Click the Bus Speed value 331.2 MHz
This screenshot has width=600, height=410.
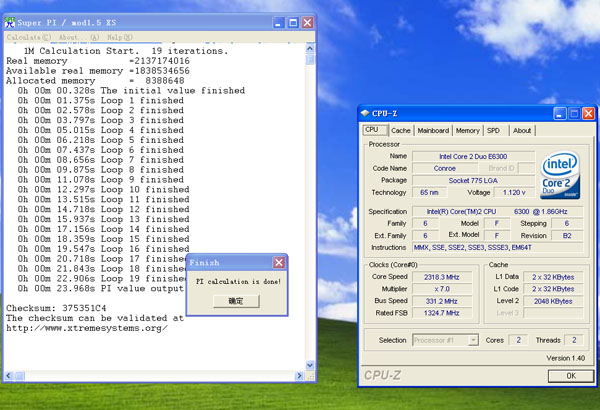tap(442, 301)
